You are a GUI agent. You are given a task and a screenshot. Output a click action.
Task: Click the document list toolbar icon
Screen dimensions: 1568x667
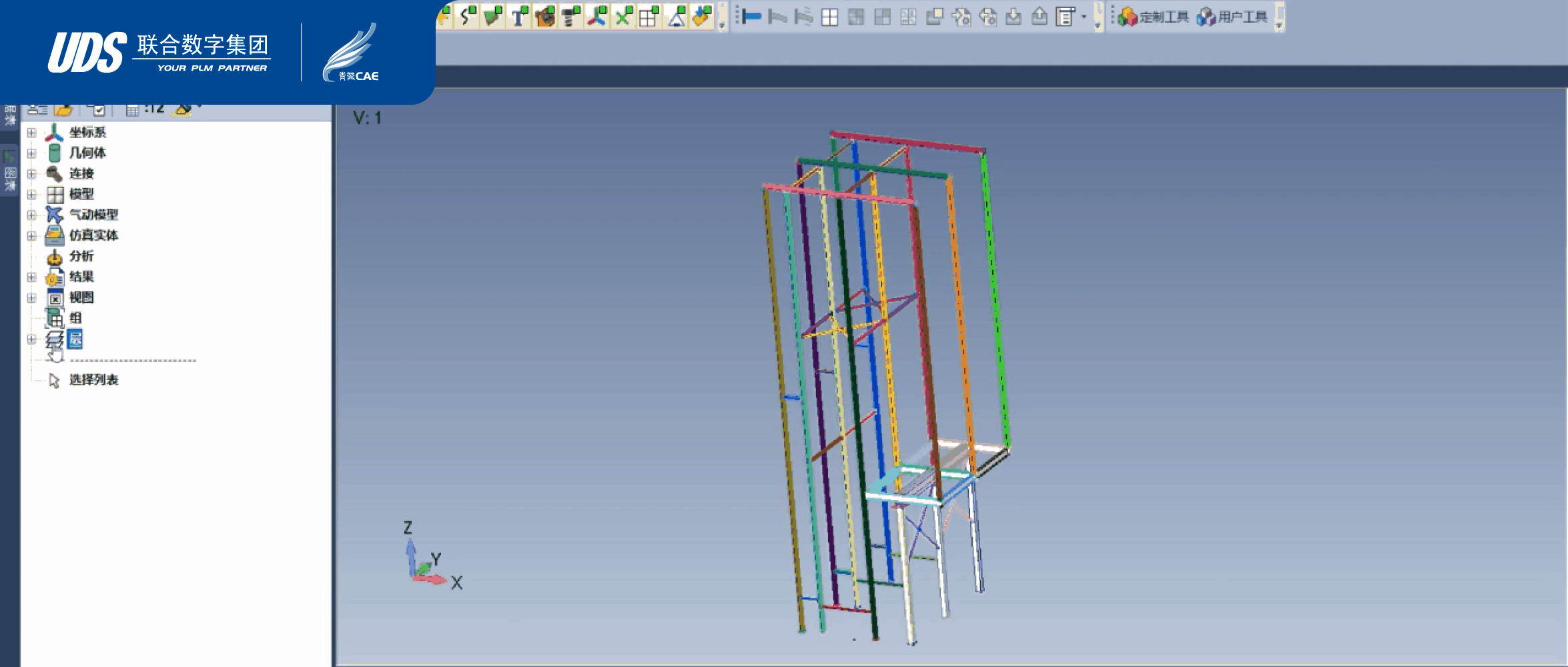(1066, 17)
